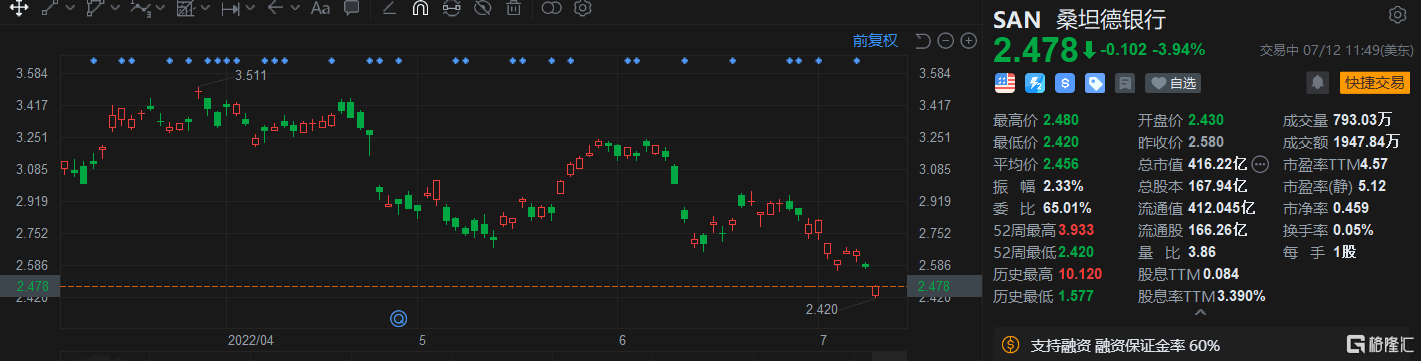
Task: Select the comment bubble note tool
Action: [x=351, y=9]
